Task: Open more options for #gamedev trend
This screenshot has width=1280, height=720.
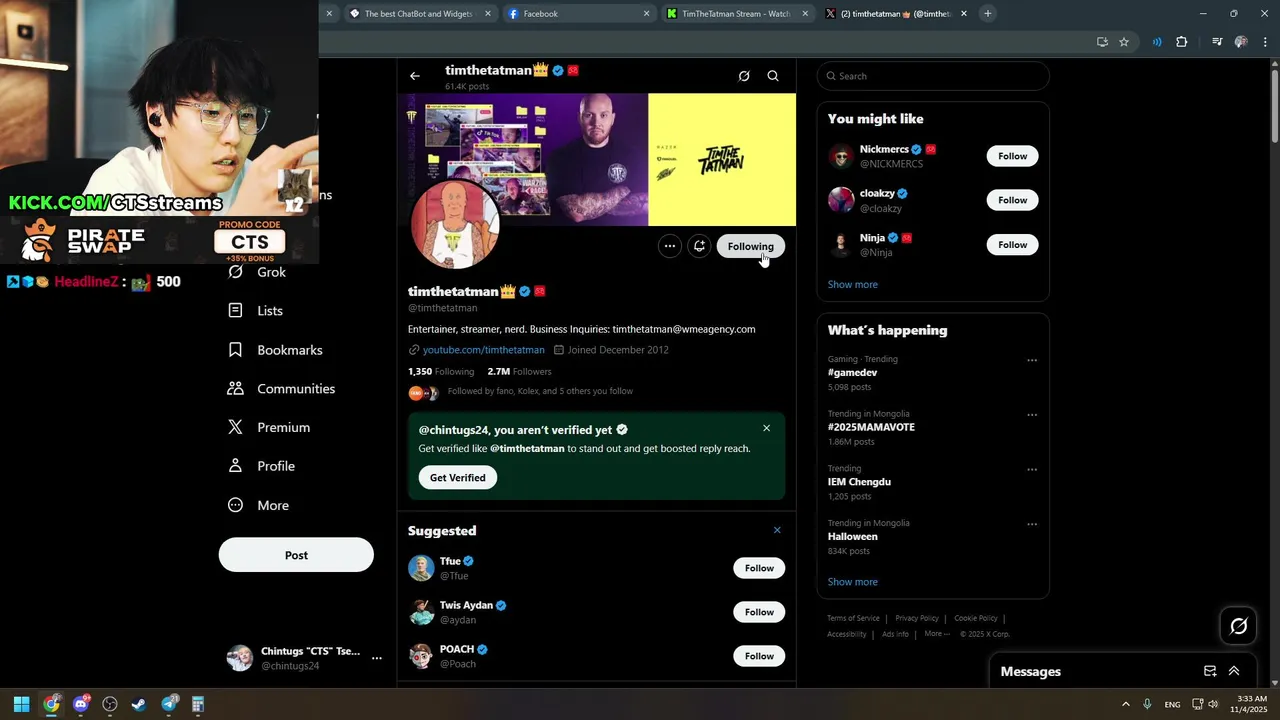Action: click(1032, 360)
